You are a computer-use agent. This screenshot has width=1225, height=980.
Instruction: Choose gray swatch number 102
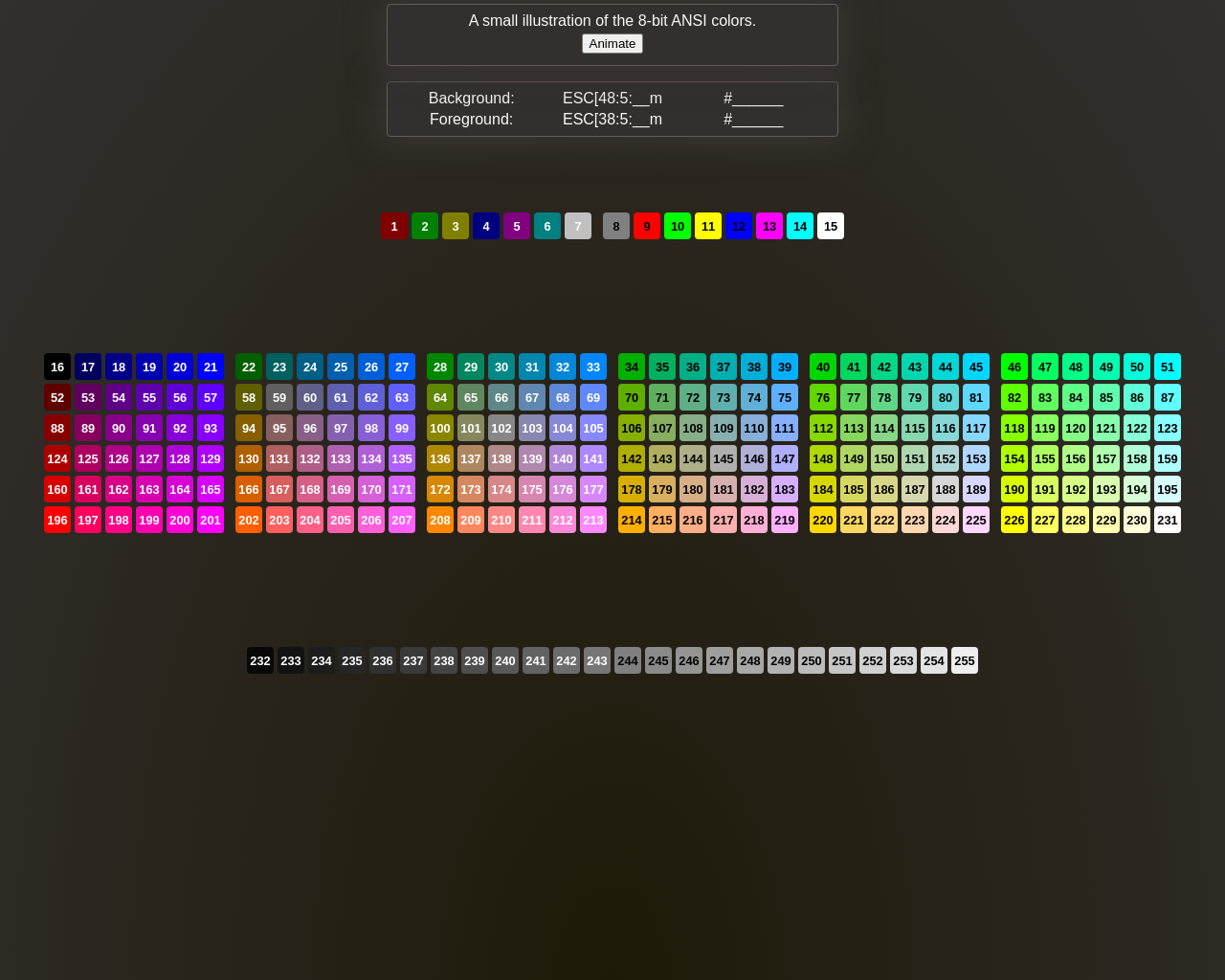[x=501, y=428]
